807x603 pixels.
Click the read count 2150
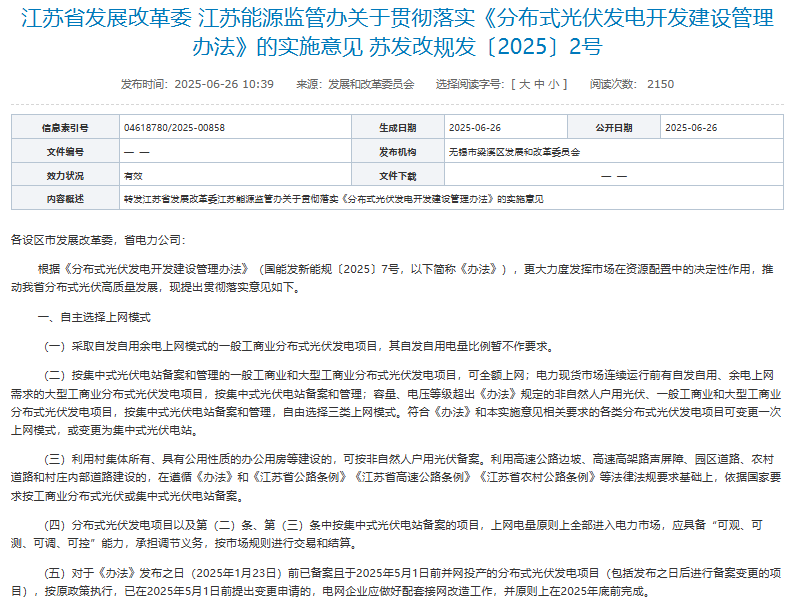[659, 86]
